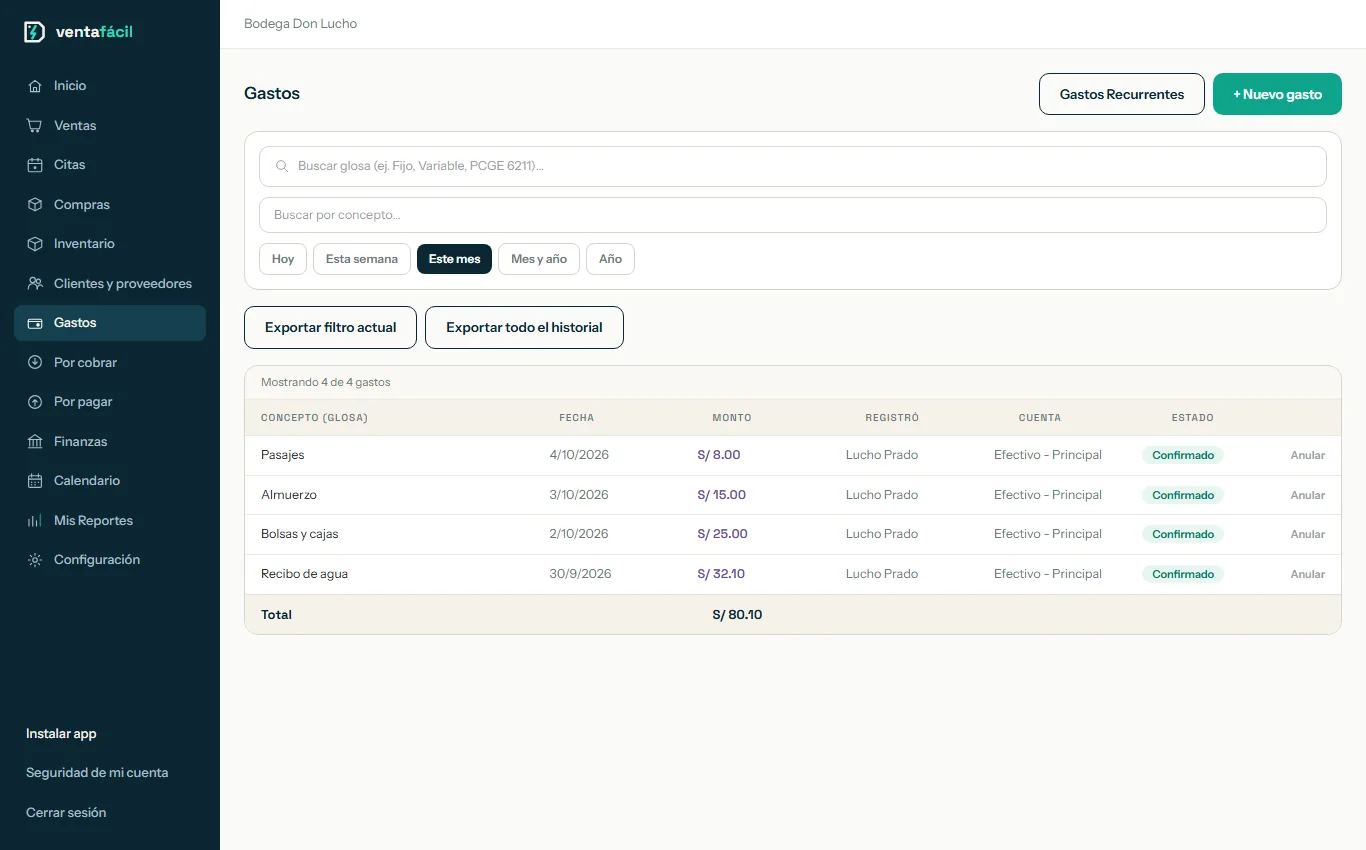The image size is (1366, 850).
Task: Focus the Buscar por concepto field
Action: tap(793, 215)
